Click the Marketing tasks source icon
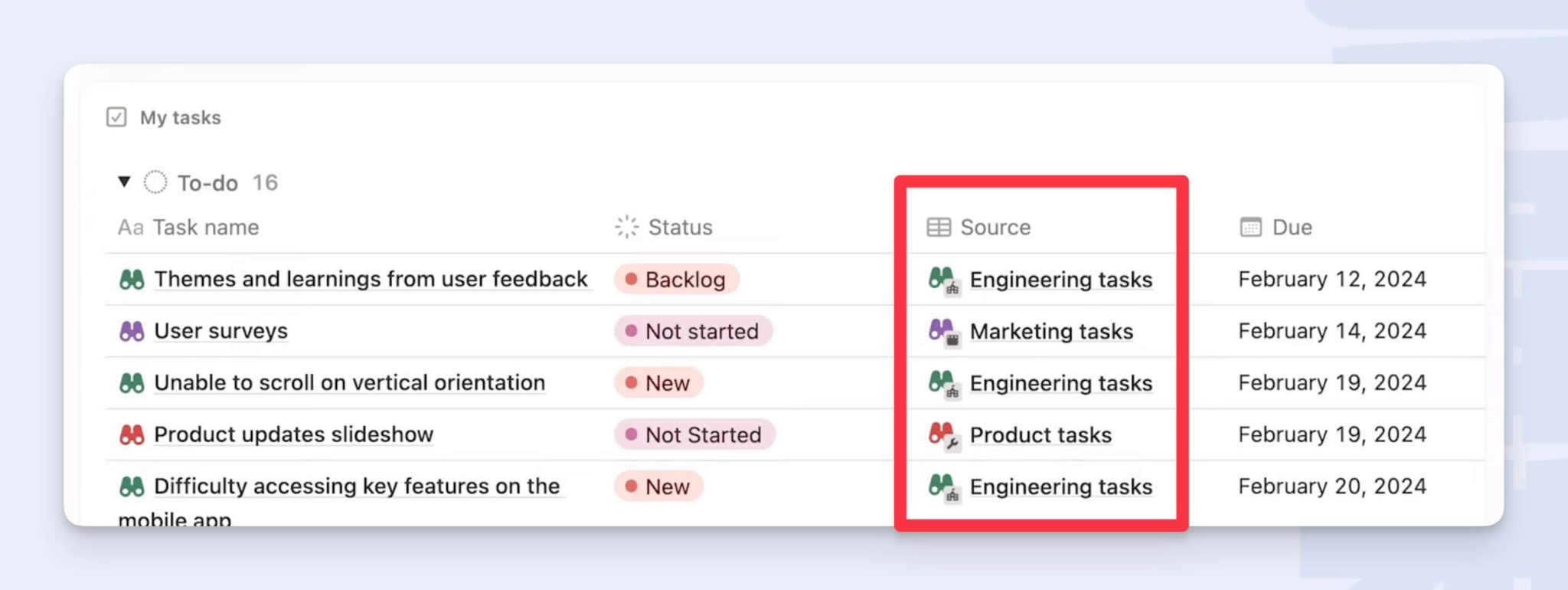 point(942,332)
